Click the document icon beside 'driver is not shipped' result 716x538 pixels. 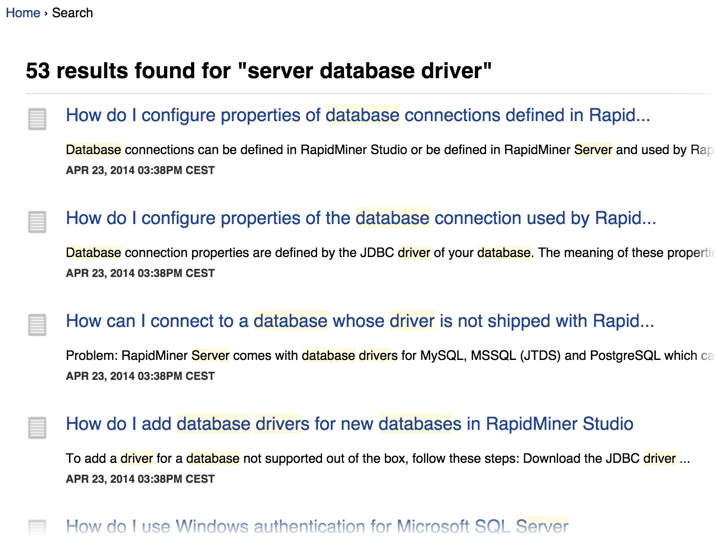pos(37,325)
